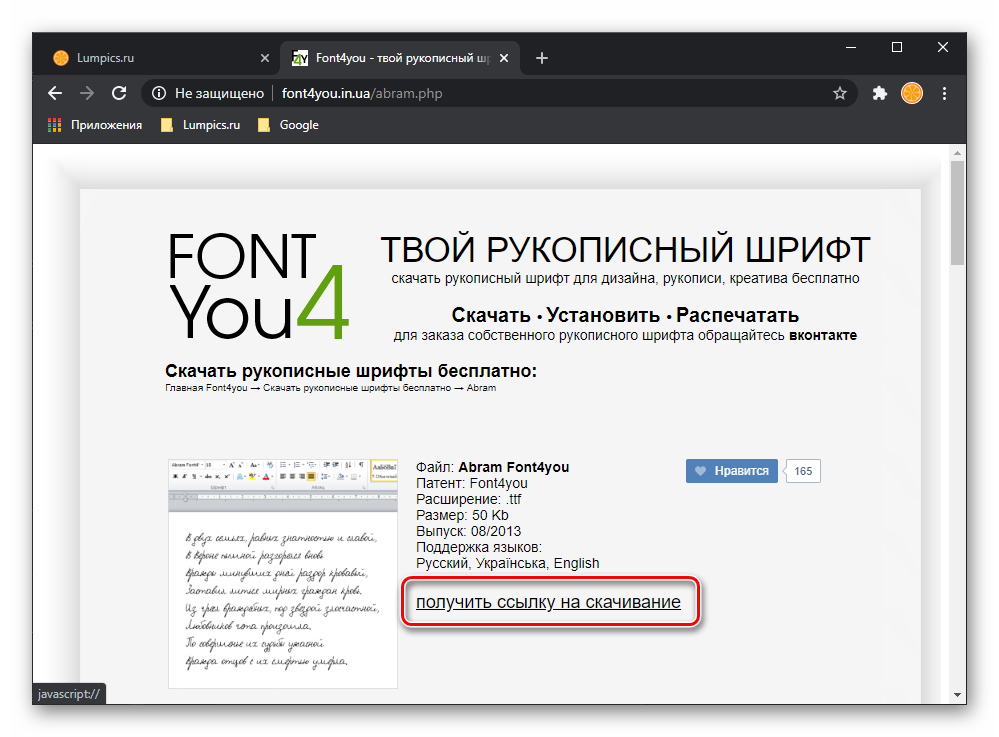The height and width of the screenshot is (737, 999).
Task: Minimize the Chrome window
Action: (851, 47)
